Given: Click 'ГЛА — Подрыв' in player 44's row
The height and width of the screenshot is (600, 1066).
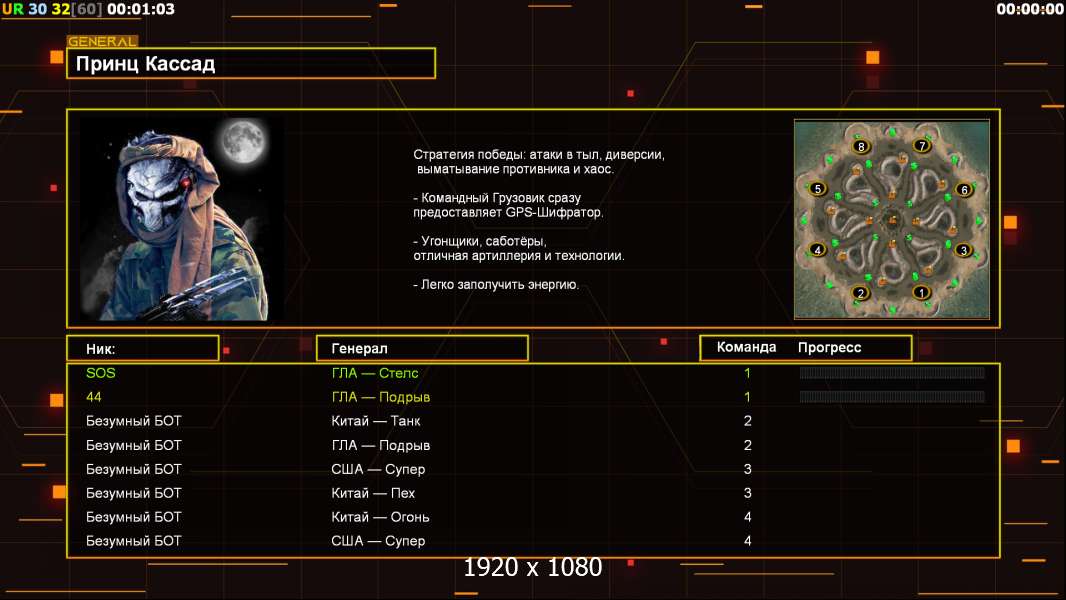Looking at the screenshot, I should point(381,397).
